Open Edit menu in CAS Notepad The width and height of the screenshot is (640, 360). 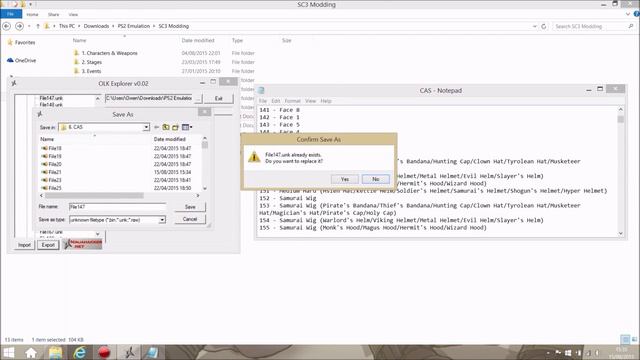(276, 101)
